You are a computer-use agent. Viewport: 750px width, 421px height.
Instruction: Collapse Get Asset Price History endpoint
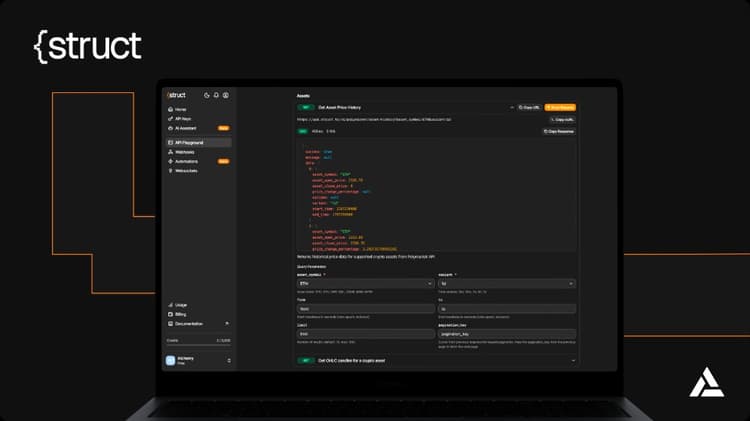point(512,108)
